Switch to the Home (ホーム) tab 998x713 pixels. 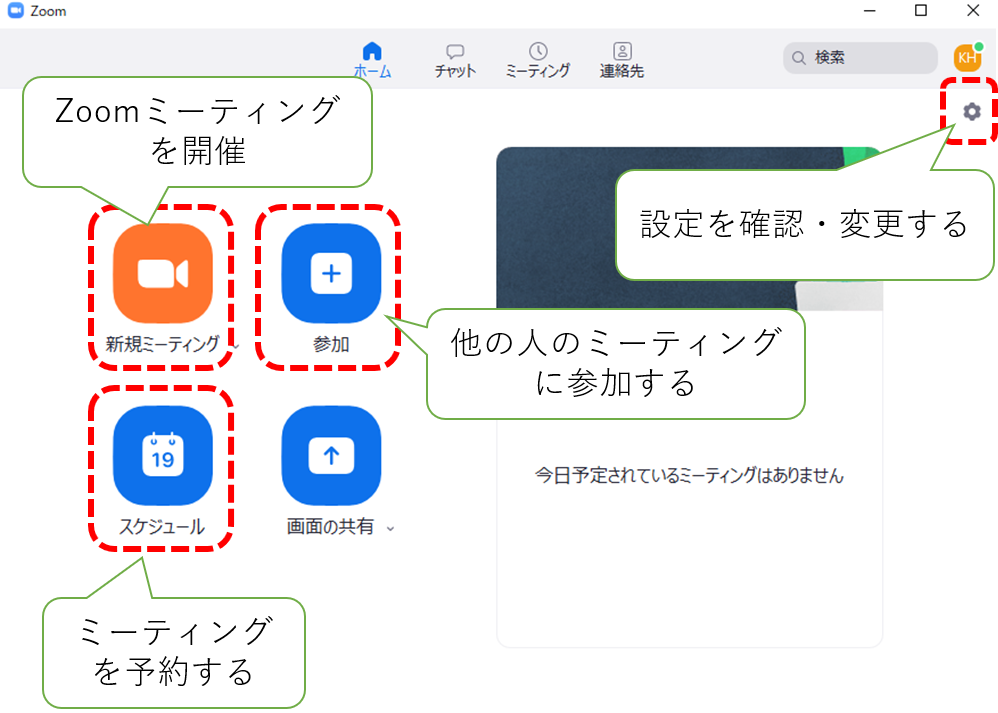click(x=372, y=60)
